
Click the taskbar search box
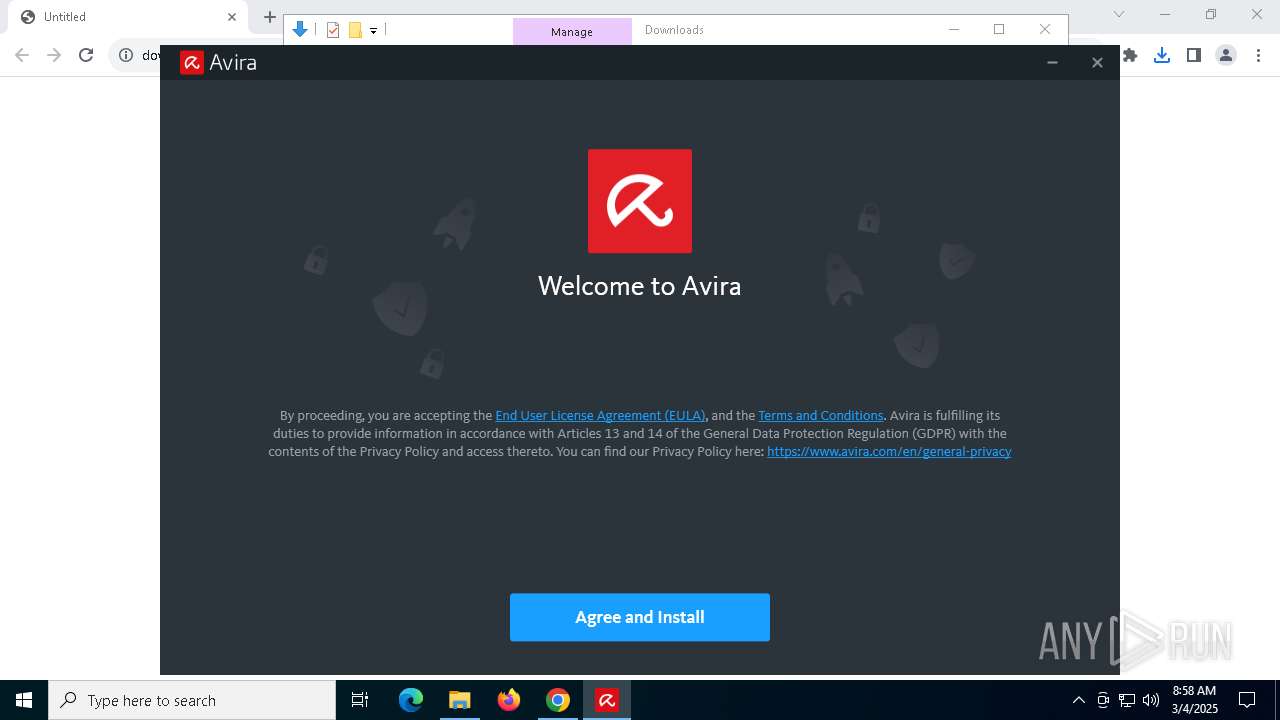pyautogui.click(x=192, y=700)
